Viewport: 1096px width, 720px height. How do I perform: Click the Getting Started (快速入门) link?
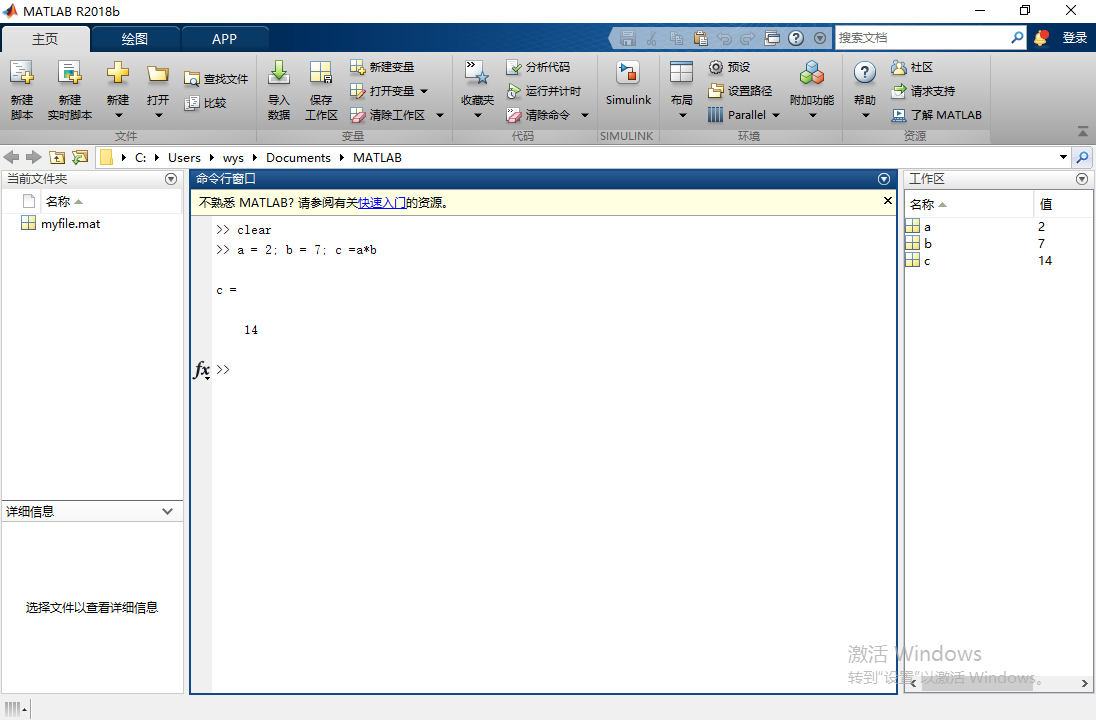click(x=382, y=203)
